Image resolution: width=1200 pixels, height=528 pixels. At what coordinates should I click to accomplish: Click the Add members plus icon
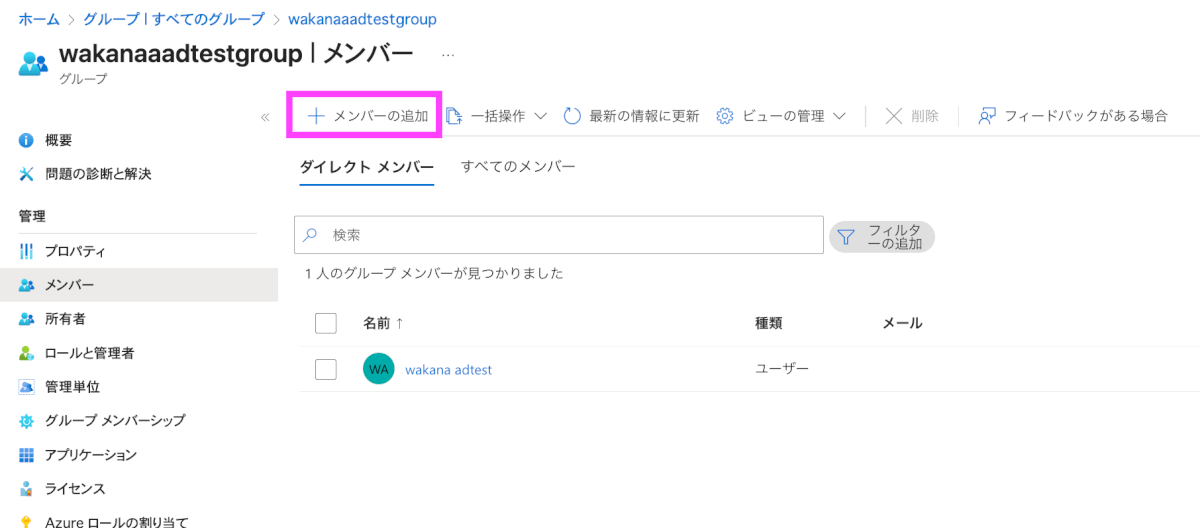(316, 116)
